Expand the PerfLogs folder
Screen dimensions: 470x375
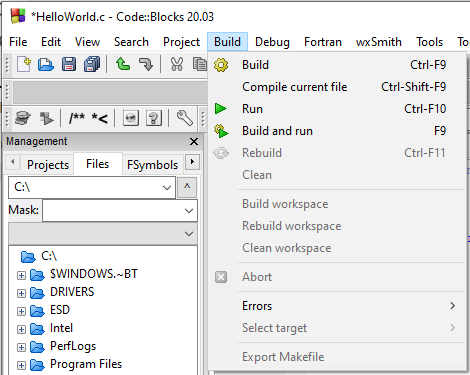point(21,347)
